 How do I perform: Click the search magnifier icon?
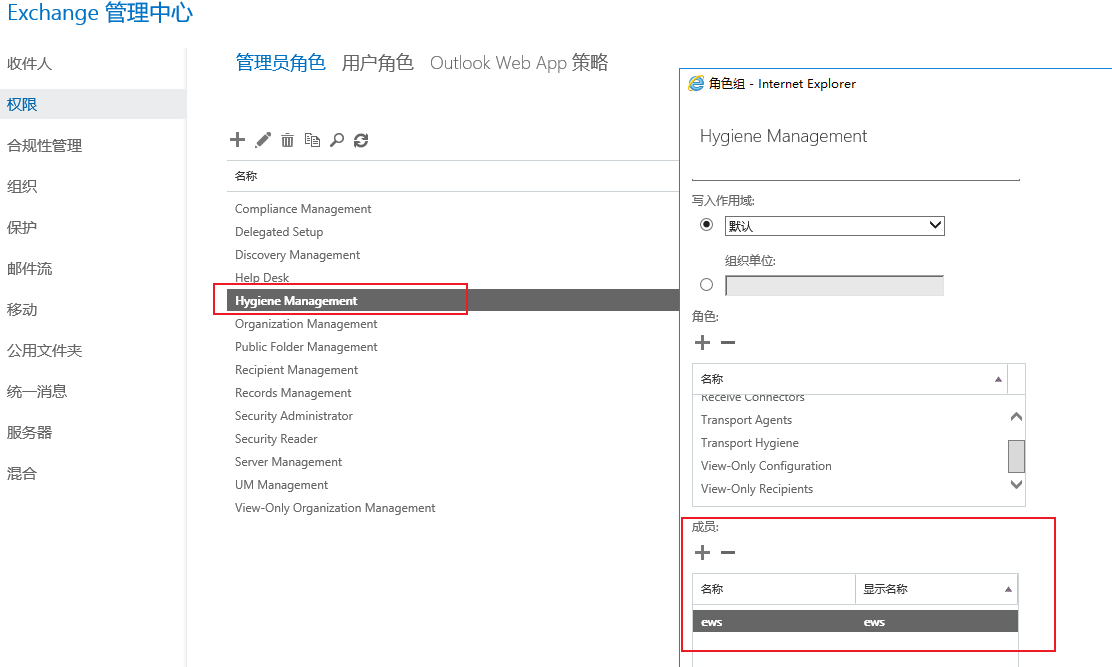(337, 140)
